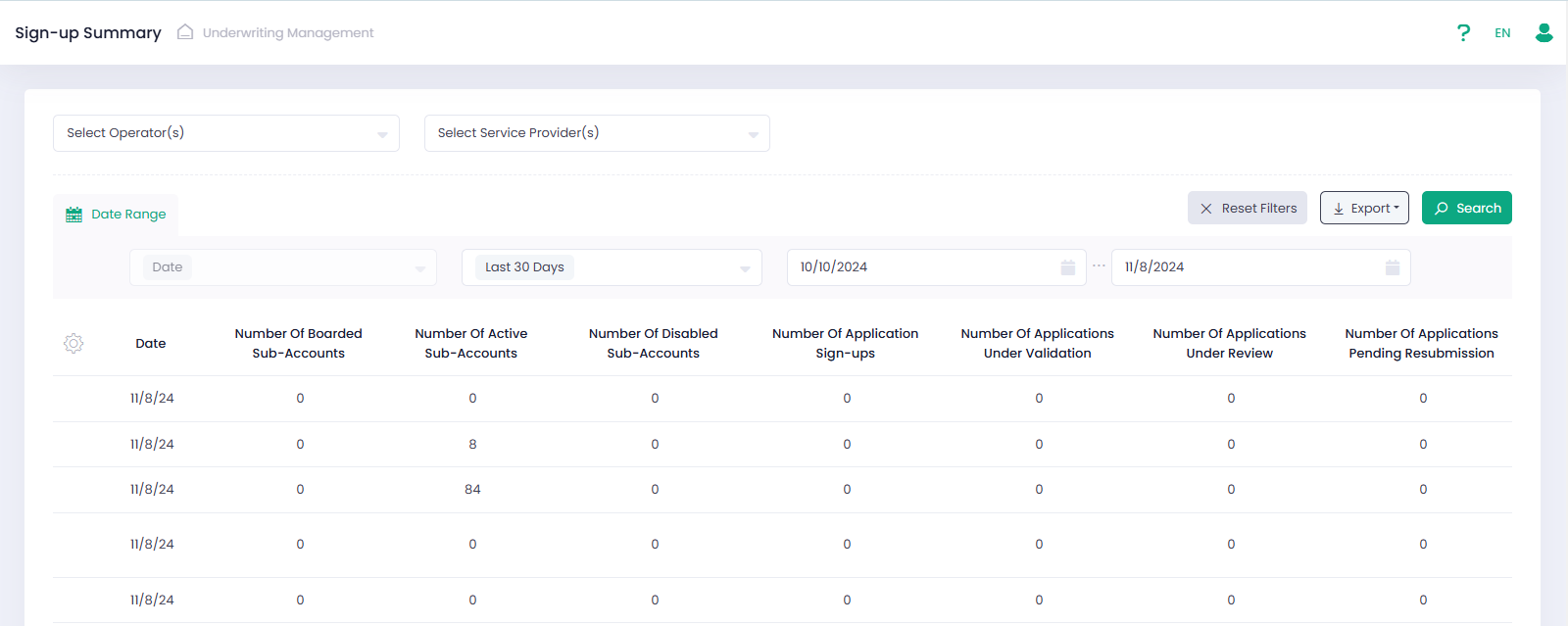Open calendar picker for start date 10/10/2024
This screenshot has width=1568, height=626.
pos(1067,267)
